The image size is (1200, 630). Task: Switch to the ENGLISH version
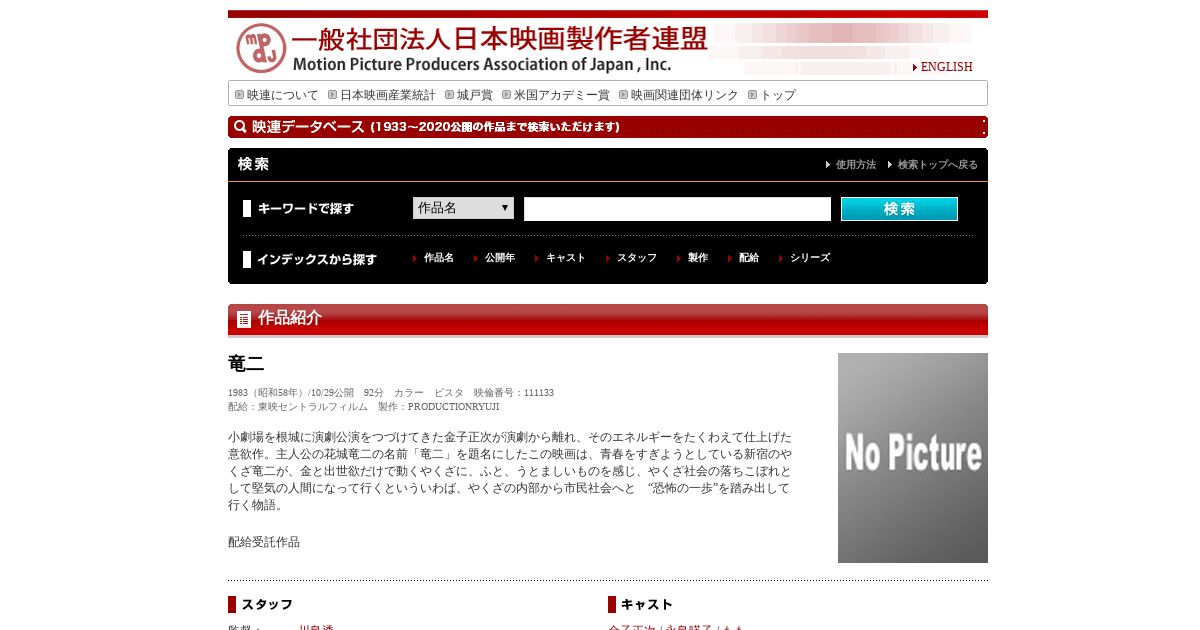click(x=946, y=67)
